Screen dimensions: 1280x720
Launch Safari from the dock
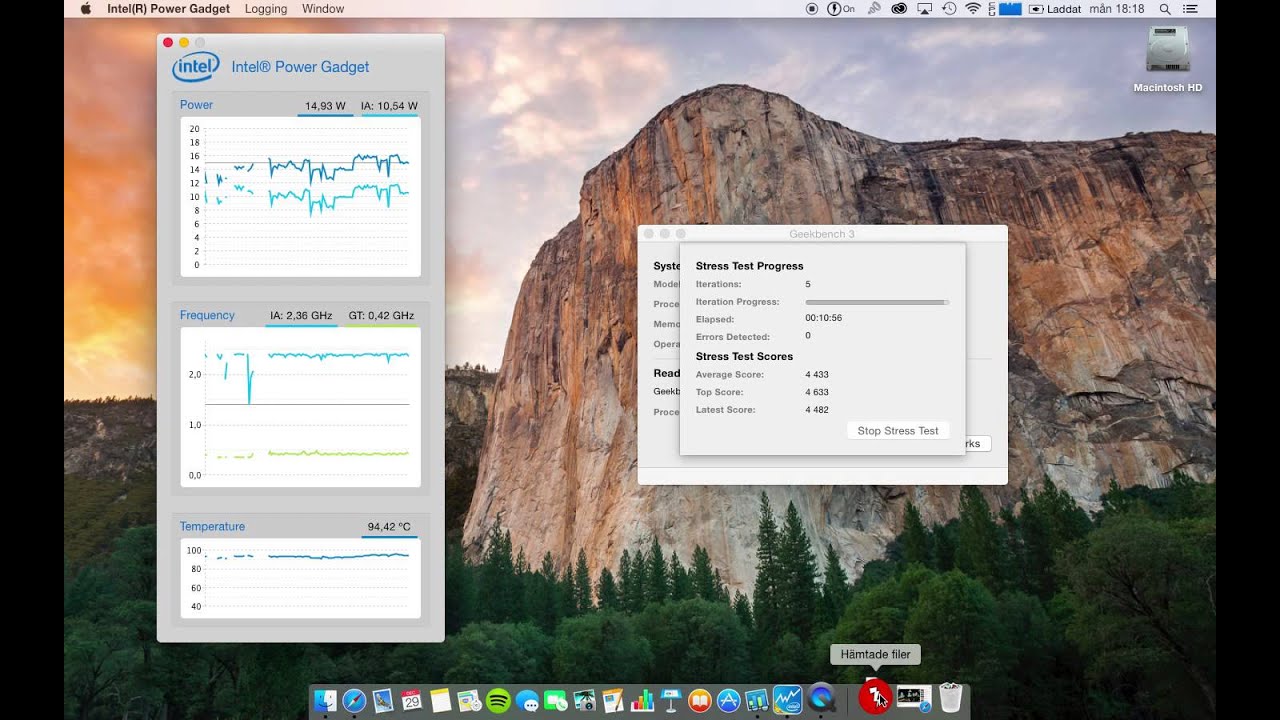point(354,700)
